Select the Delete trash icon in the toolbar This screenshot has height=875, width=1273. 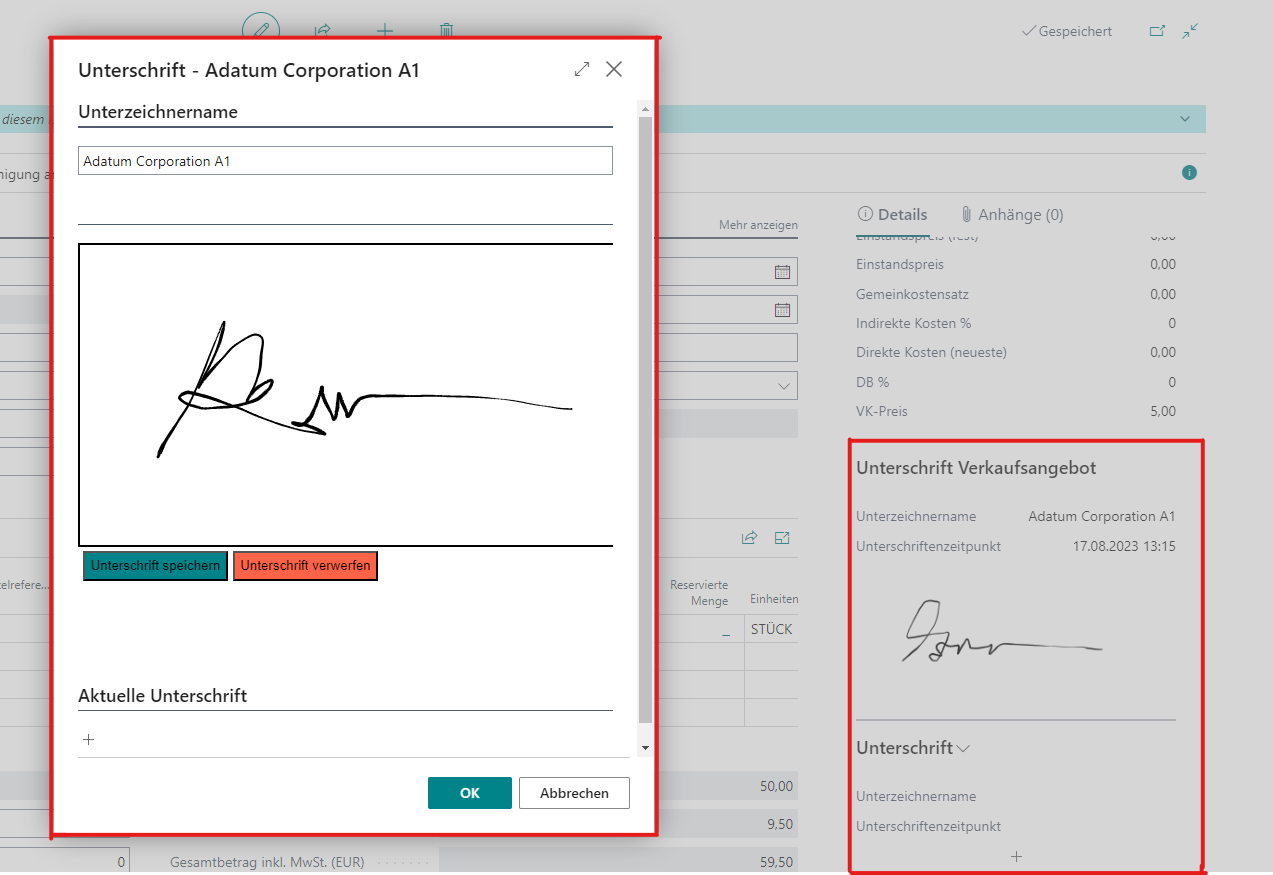coord(446,31)
